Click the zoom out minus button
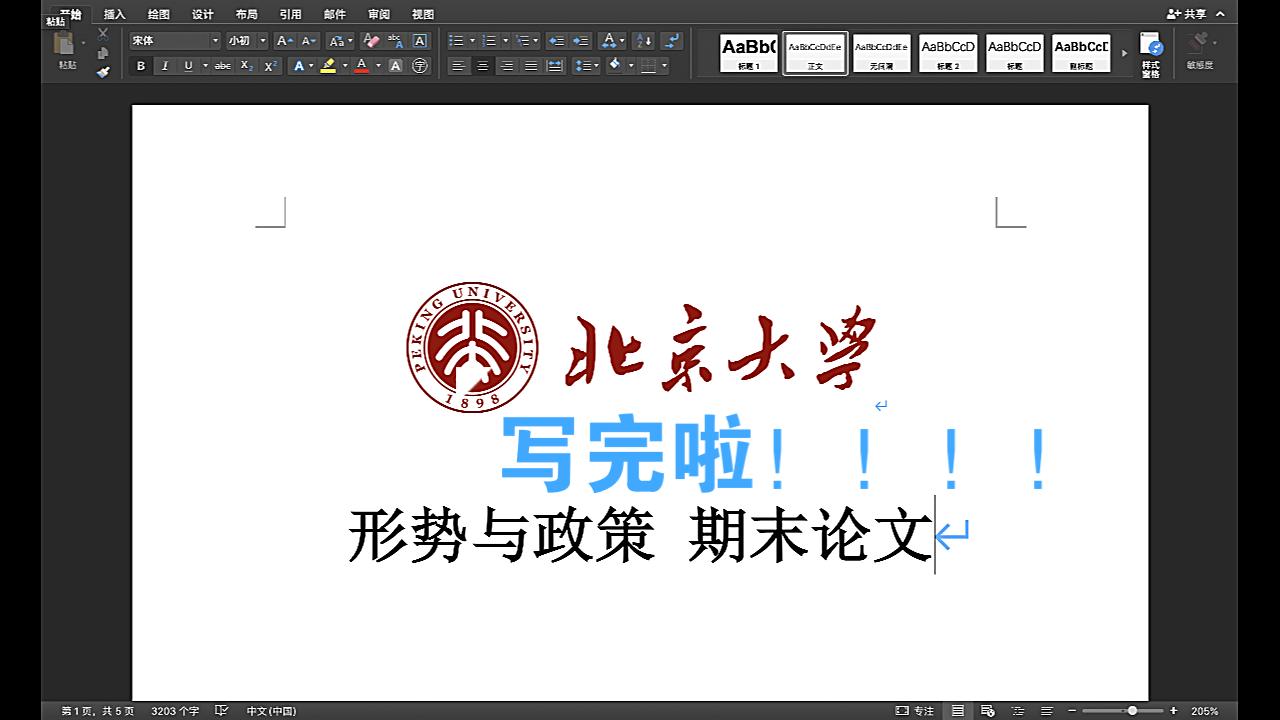1280x720 pixels. [x=1072, y=711]
